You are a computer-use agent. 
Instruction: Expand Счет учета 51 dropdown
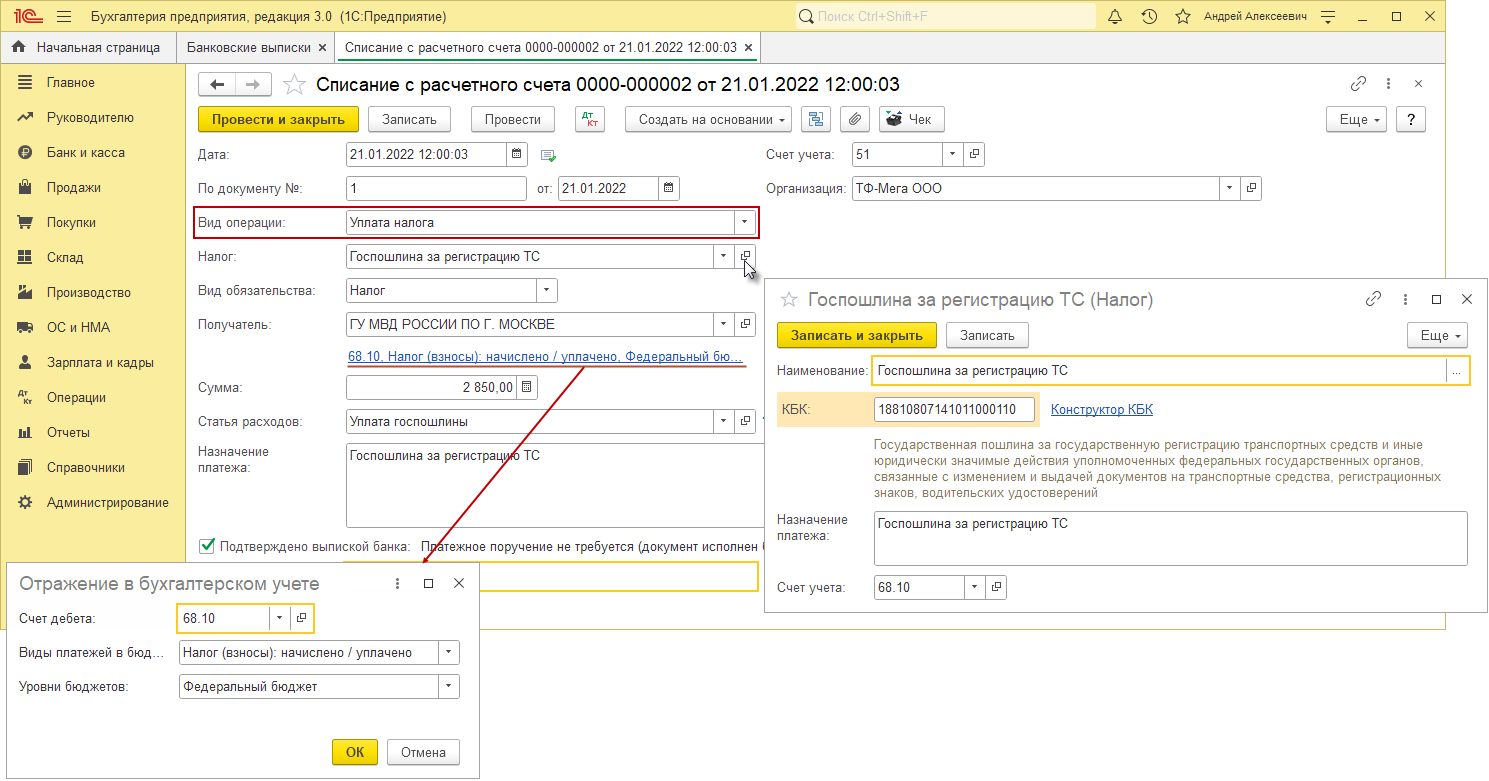coord(953,154)
